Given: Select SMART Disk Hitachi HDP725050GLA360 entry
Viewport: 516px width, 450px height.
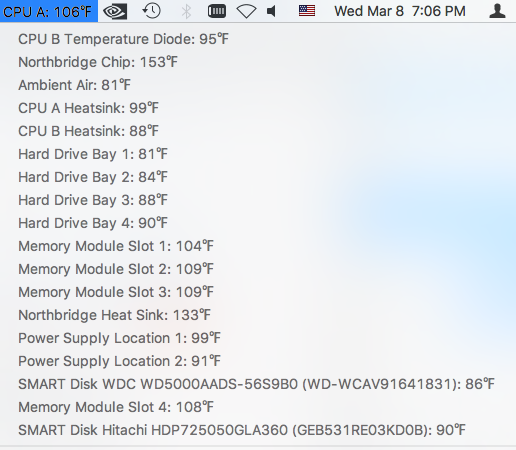Looking at the screenshot, I should pyautogui.click(x=258, y=430).
